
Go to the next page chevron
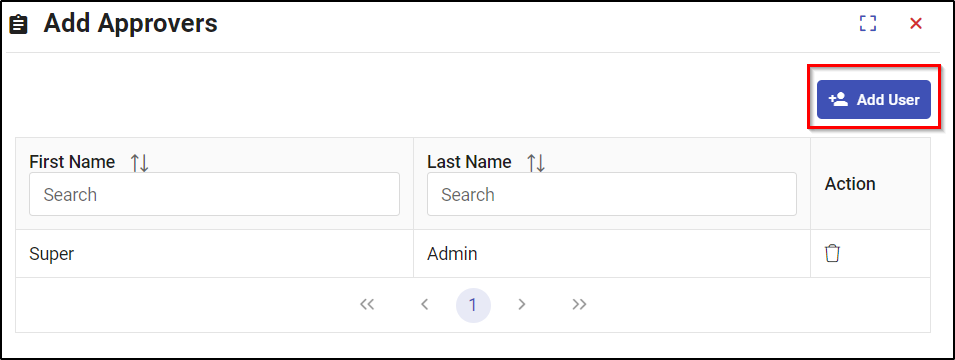point(521,305)
